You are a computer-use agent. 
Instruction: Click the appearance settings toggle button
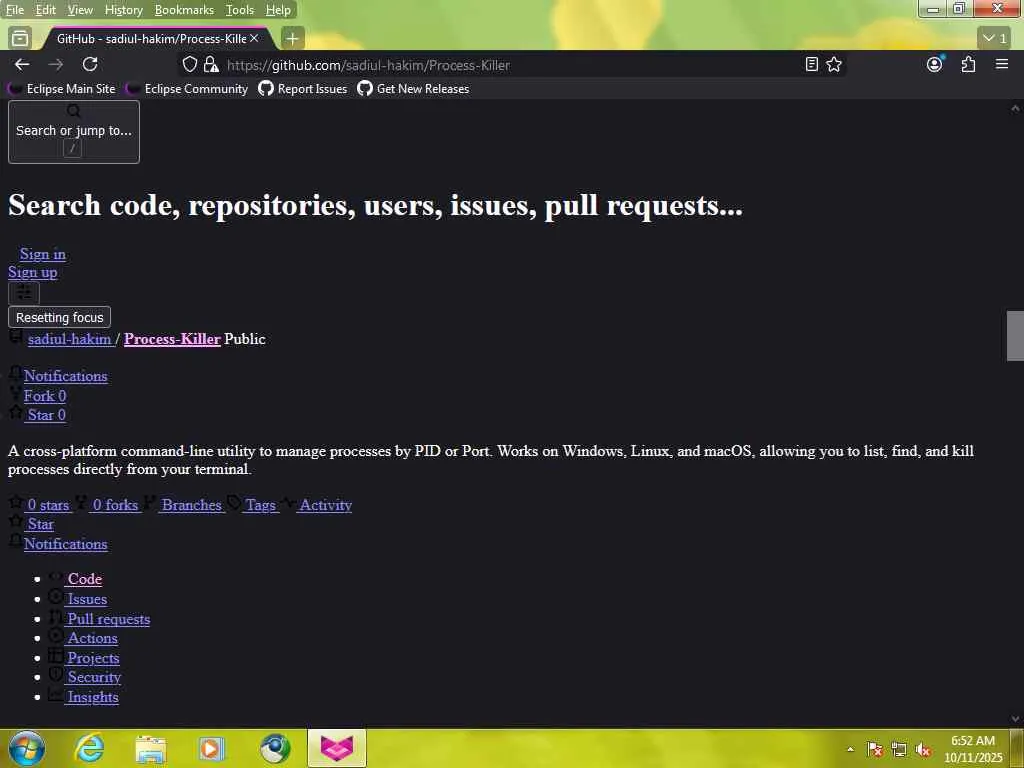tap(24, 293)
